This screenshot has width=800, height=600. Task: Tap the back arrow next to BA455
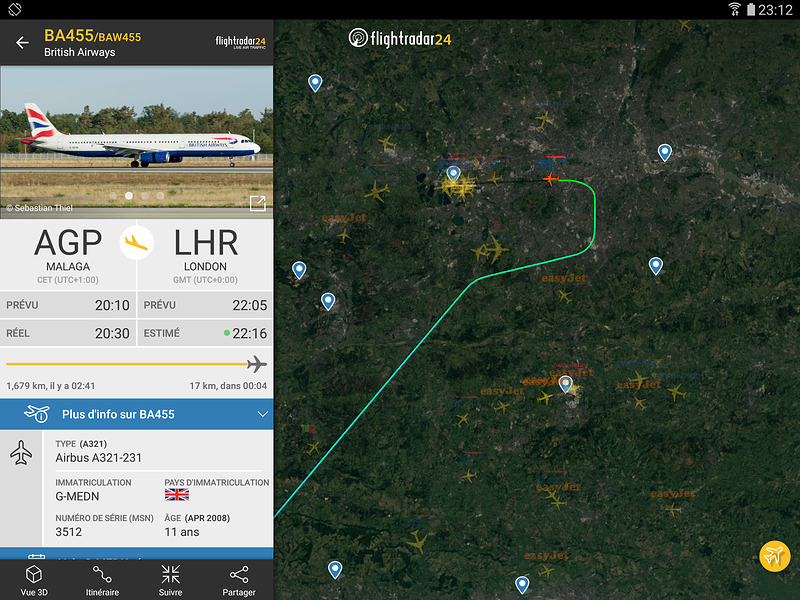(x=22, y=43)
